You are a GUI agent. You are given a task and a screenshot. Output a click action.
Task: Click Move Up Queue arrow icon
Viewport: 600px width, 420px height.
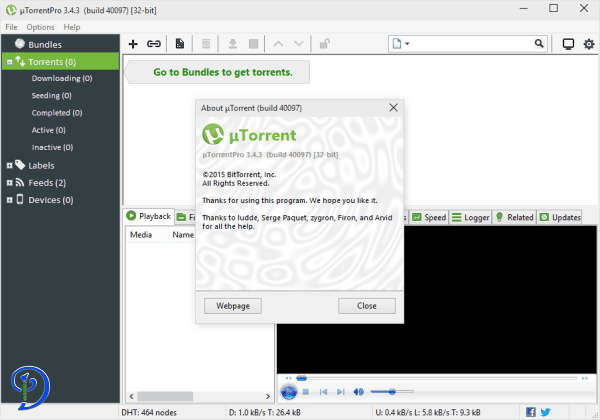[279, 44]
